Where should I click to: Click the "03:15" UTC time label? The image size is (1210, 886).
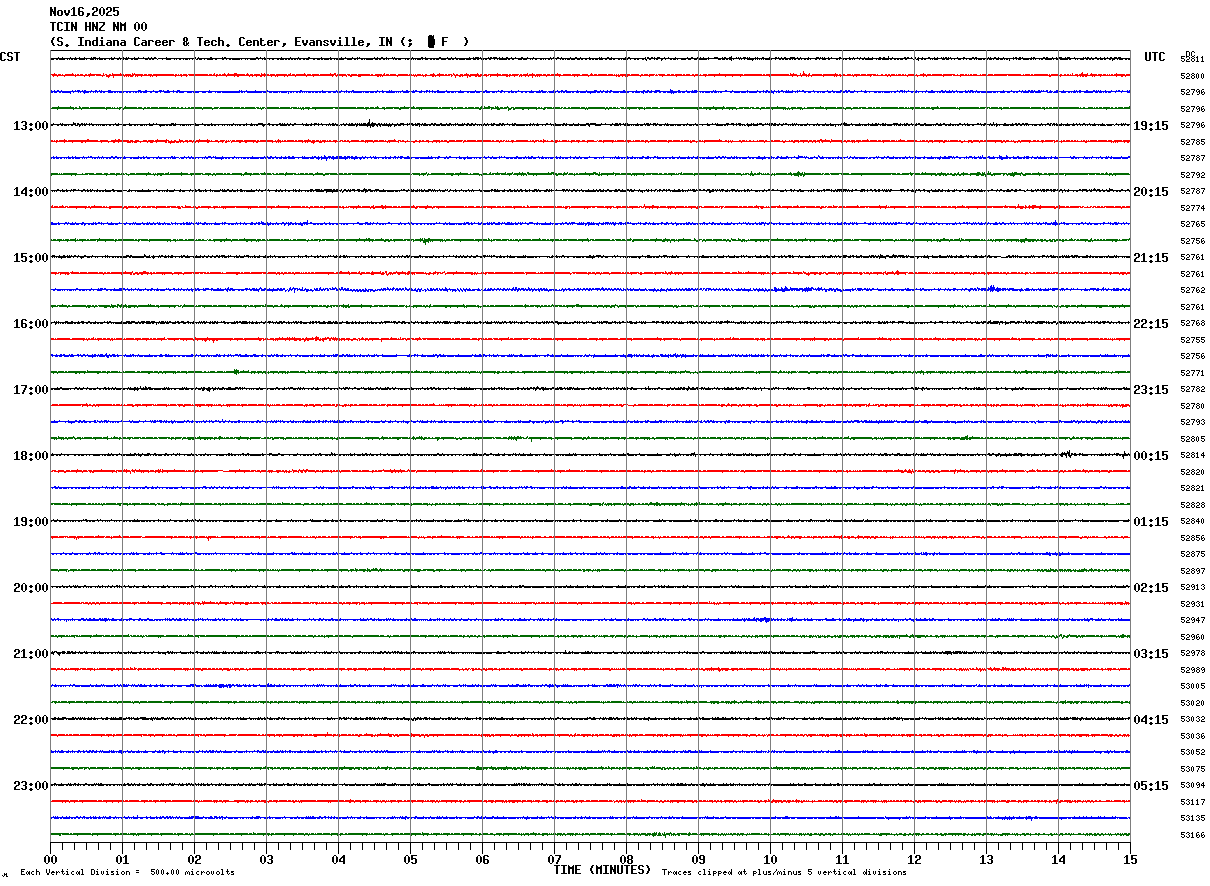pos(1151,654)
